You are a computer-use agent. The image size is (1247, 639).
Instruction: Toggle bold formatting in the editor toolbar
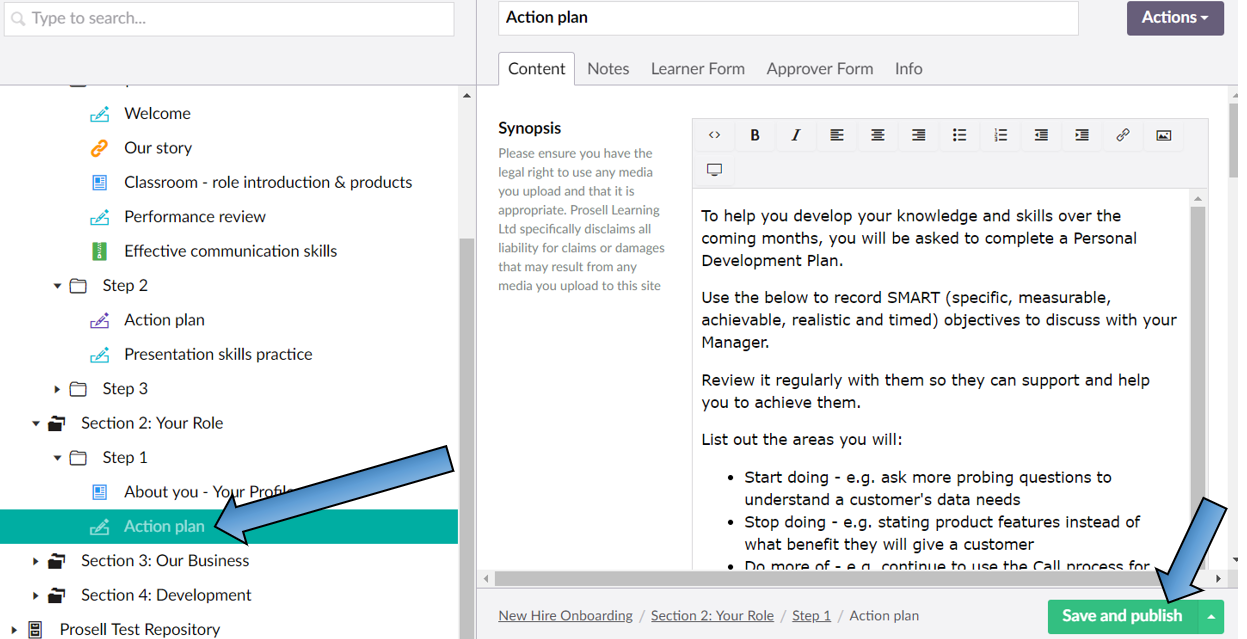(755, 135)
